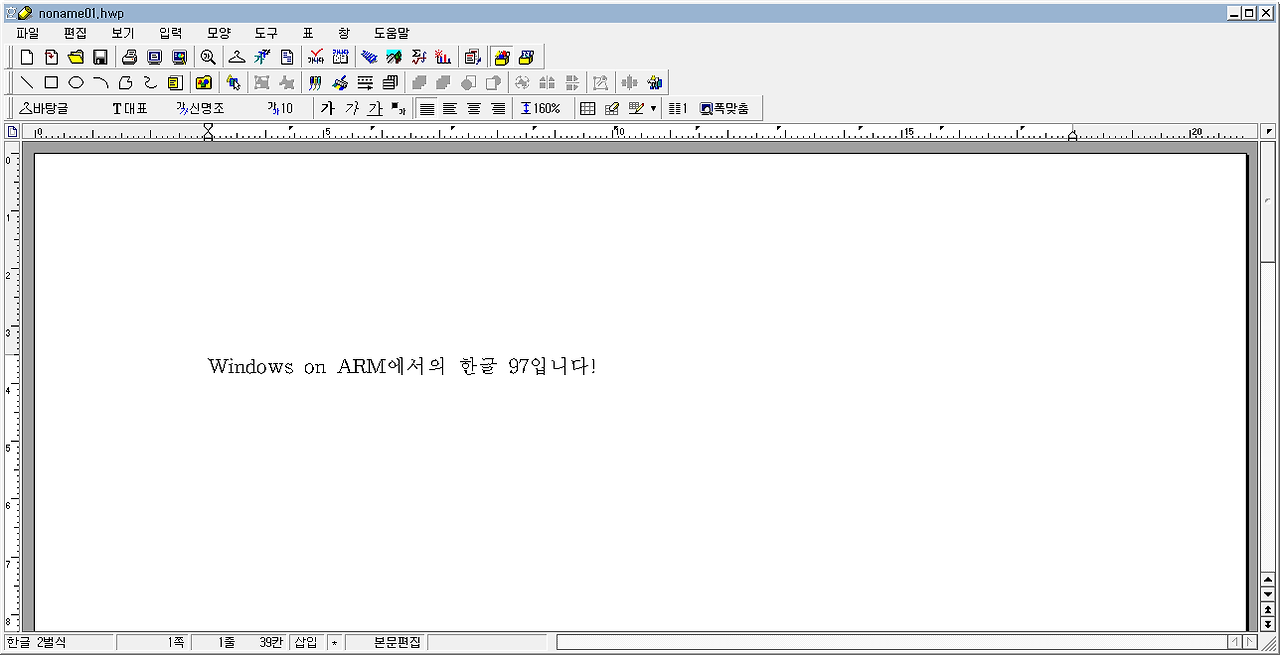Click the Save floppy disk icon

click(x=100, y=58)
